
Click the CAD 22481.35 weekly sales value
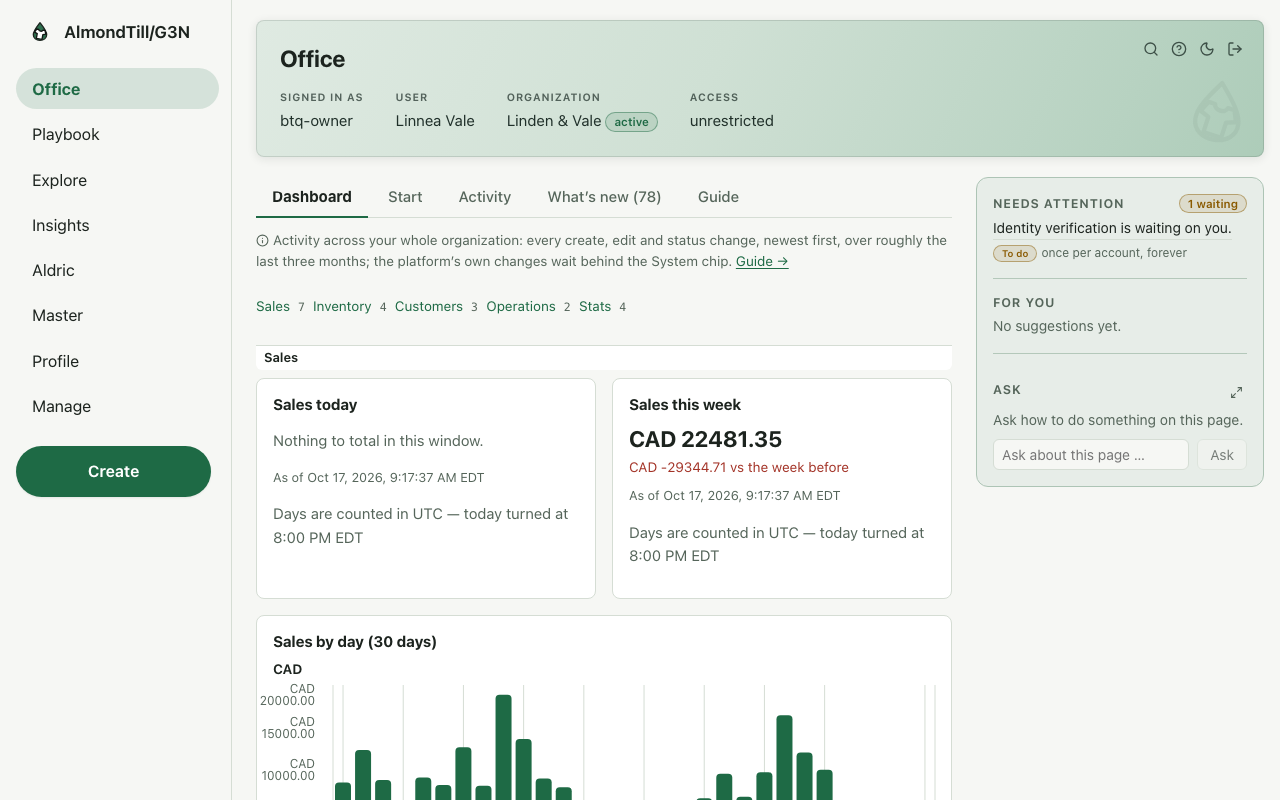pyautogui.click(x=706, y=439)
